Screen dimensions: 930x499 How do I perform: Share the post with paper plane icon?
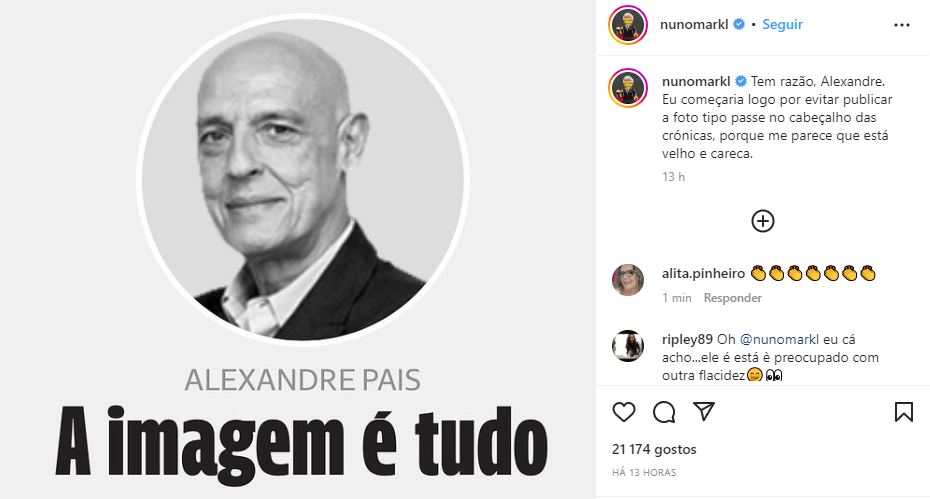(703, 411)
